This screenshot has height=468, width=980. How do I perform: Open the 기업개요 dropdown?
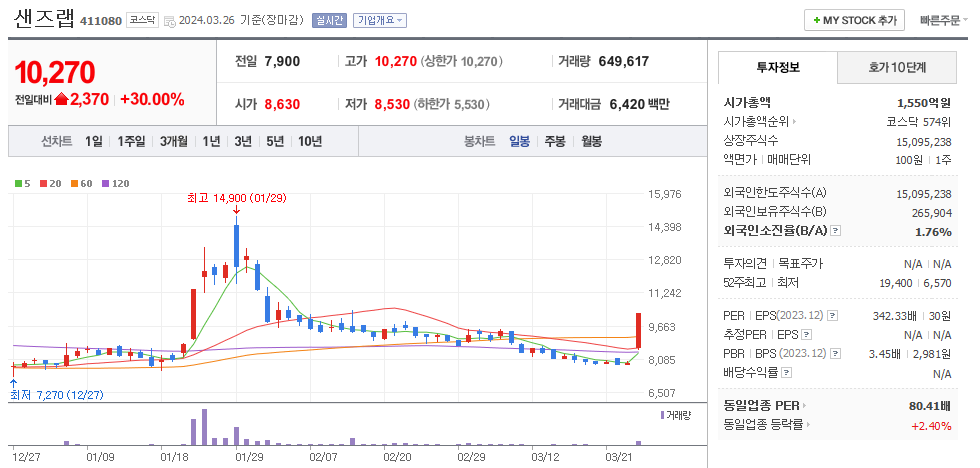(x=380, y=20)
